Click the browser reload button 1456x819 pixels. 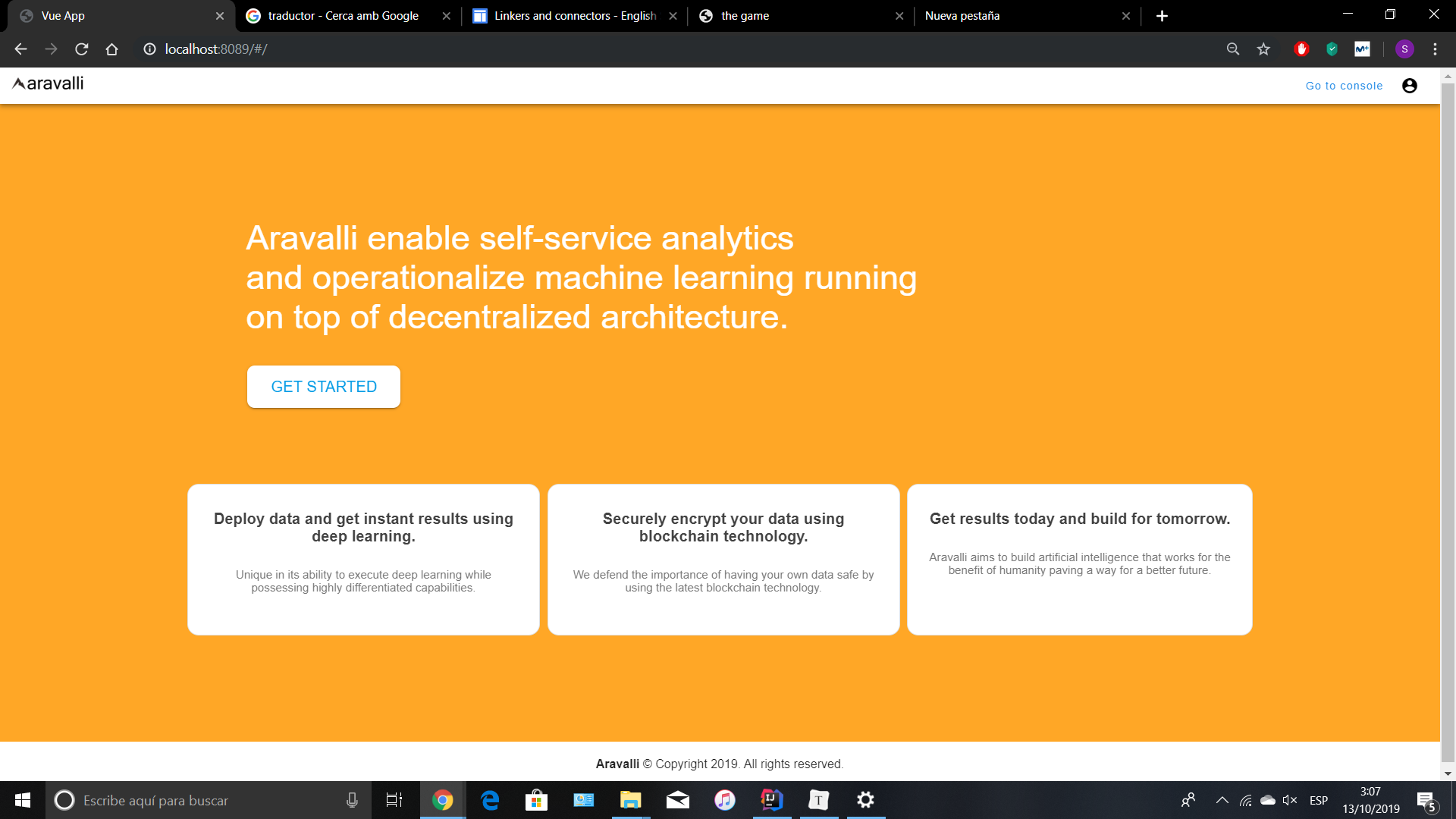[82, 49]
